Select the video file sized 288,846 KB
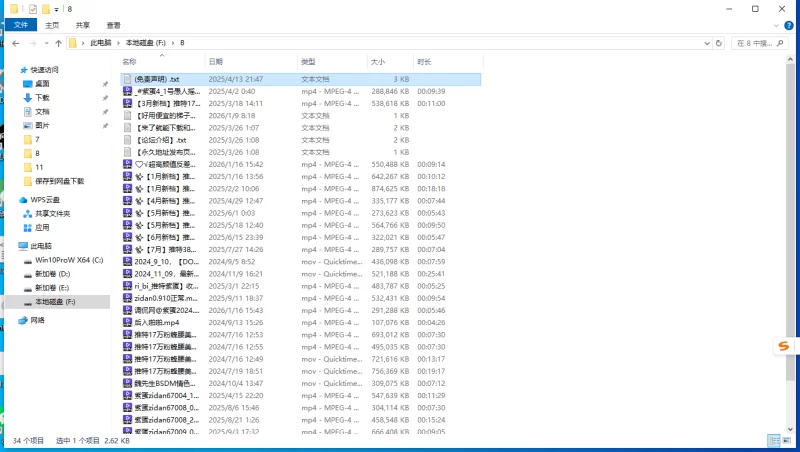The image size is (800, 452). pos(301,91)
